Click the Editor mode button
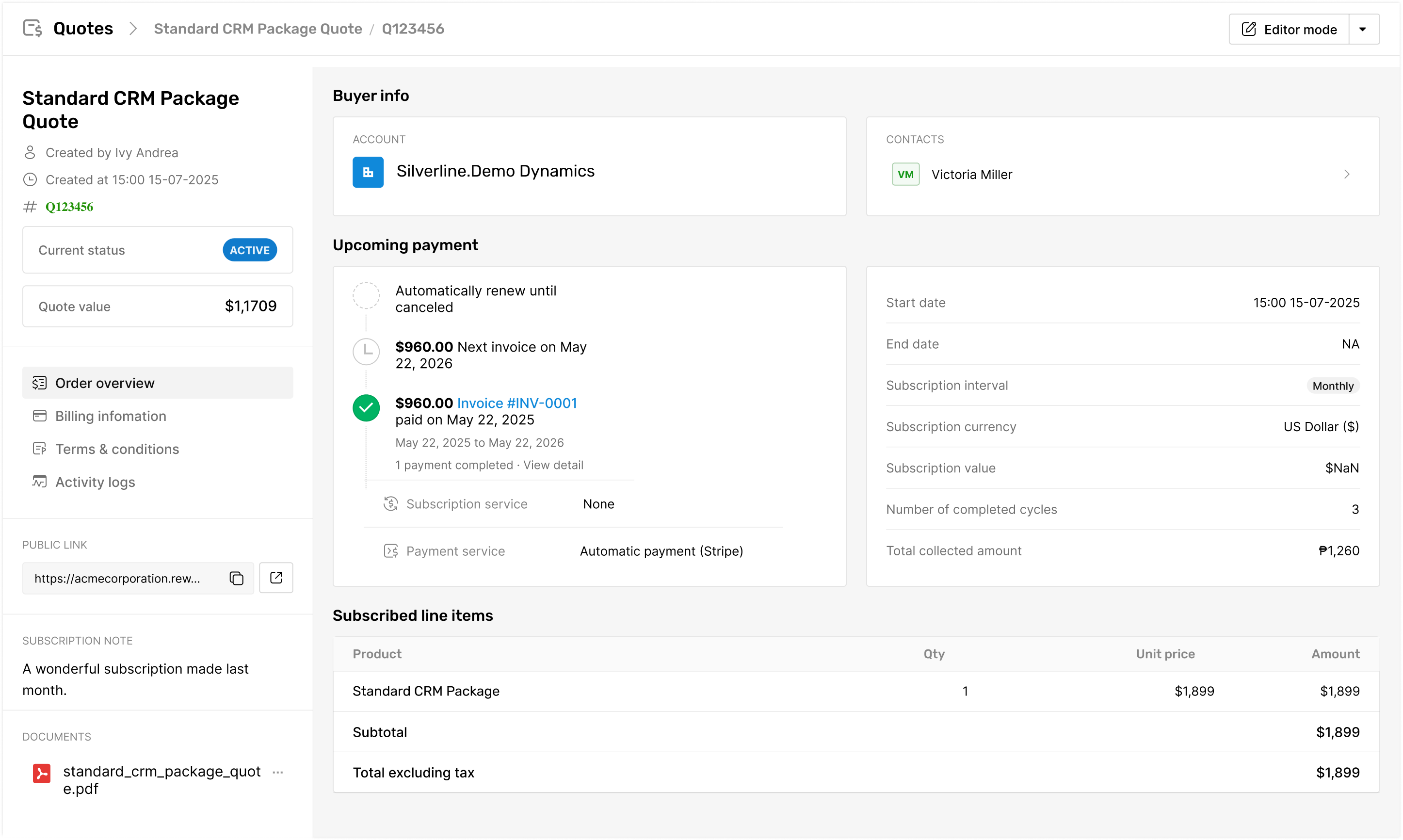The height and width of the screenshot is (840, 1403). click(x=1289, y=30)
